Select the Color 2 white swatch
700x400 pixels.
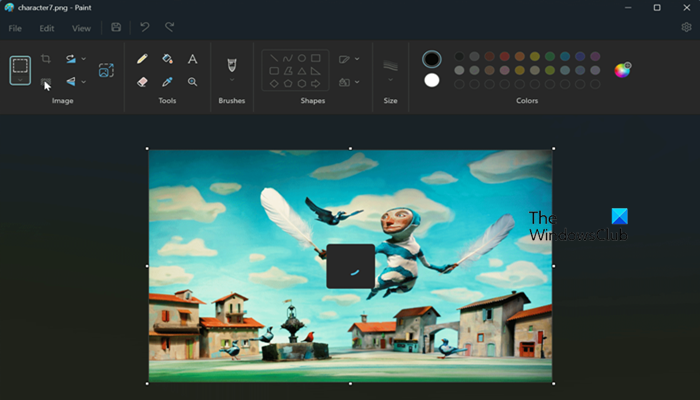click(x=432, y=80)
